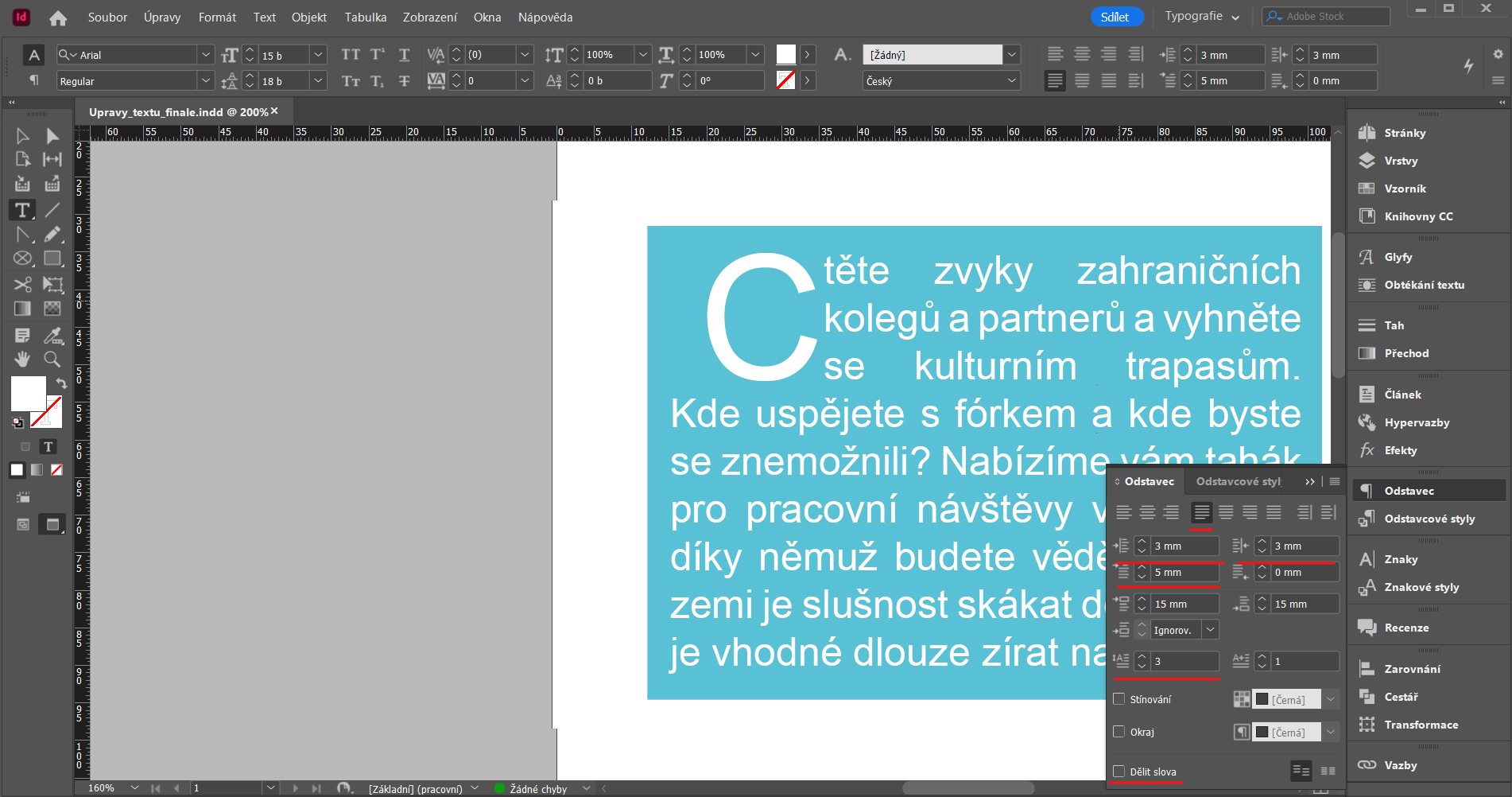
Task: Open the Český language dropdown
Action: (x=1011, y=80)
